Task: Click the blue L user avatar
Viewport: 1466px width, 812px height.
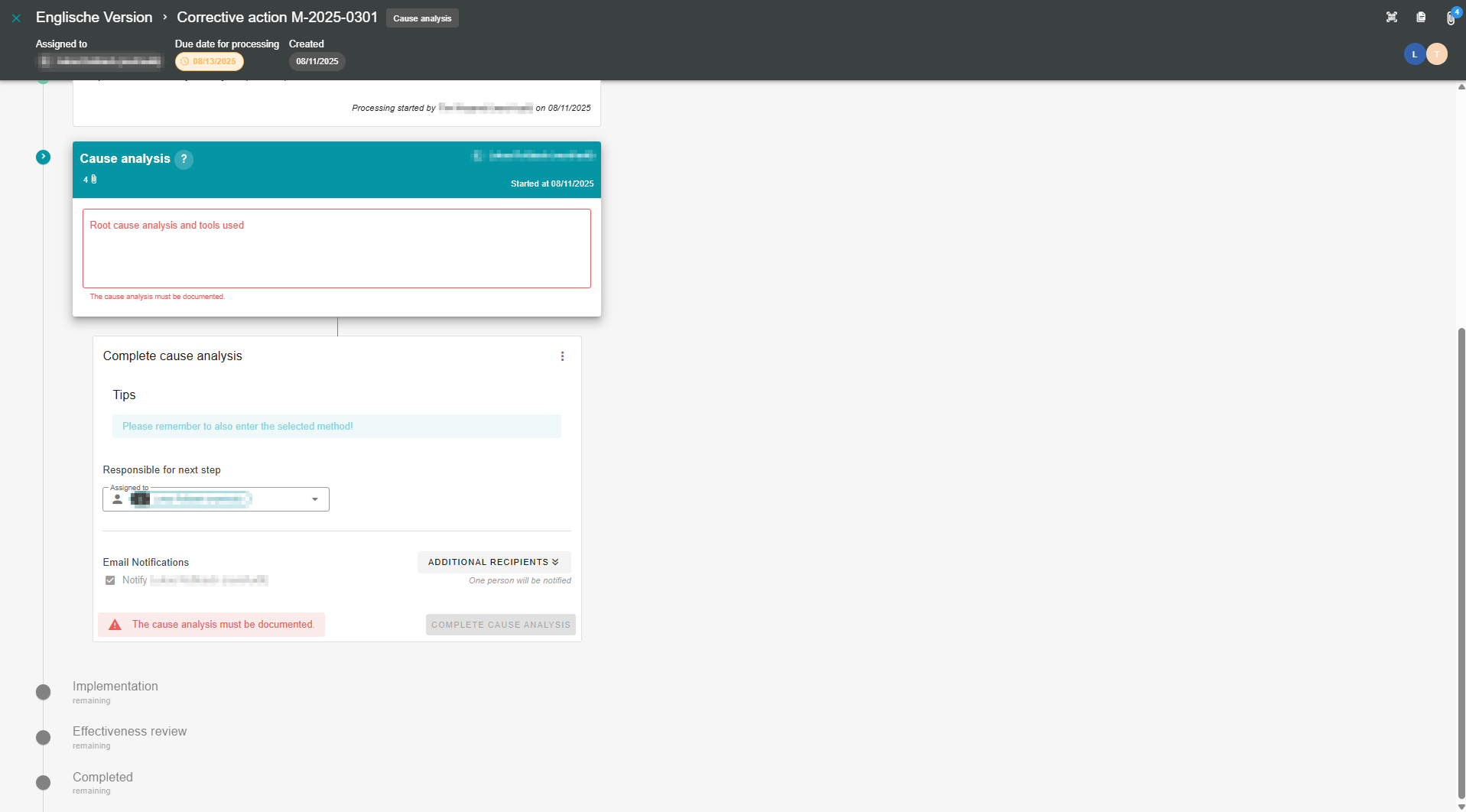Action: pos(1414,54)
